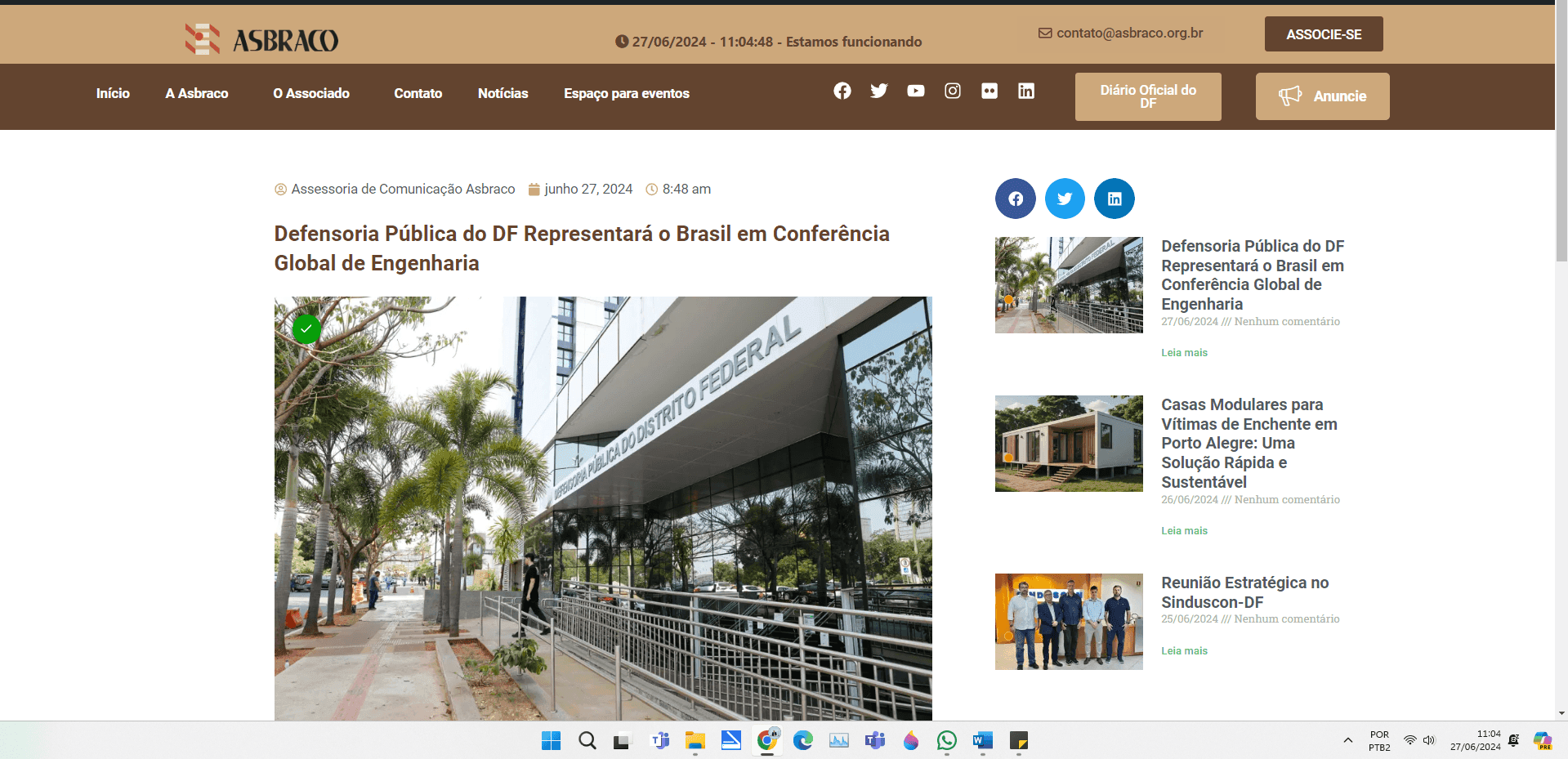
Task: Open the taskbar clock showing 11:04
Action: click(1476, 740)
